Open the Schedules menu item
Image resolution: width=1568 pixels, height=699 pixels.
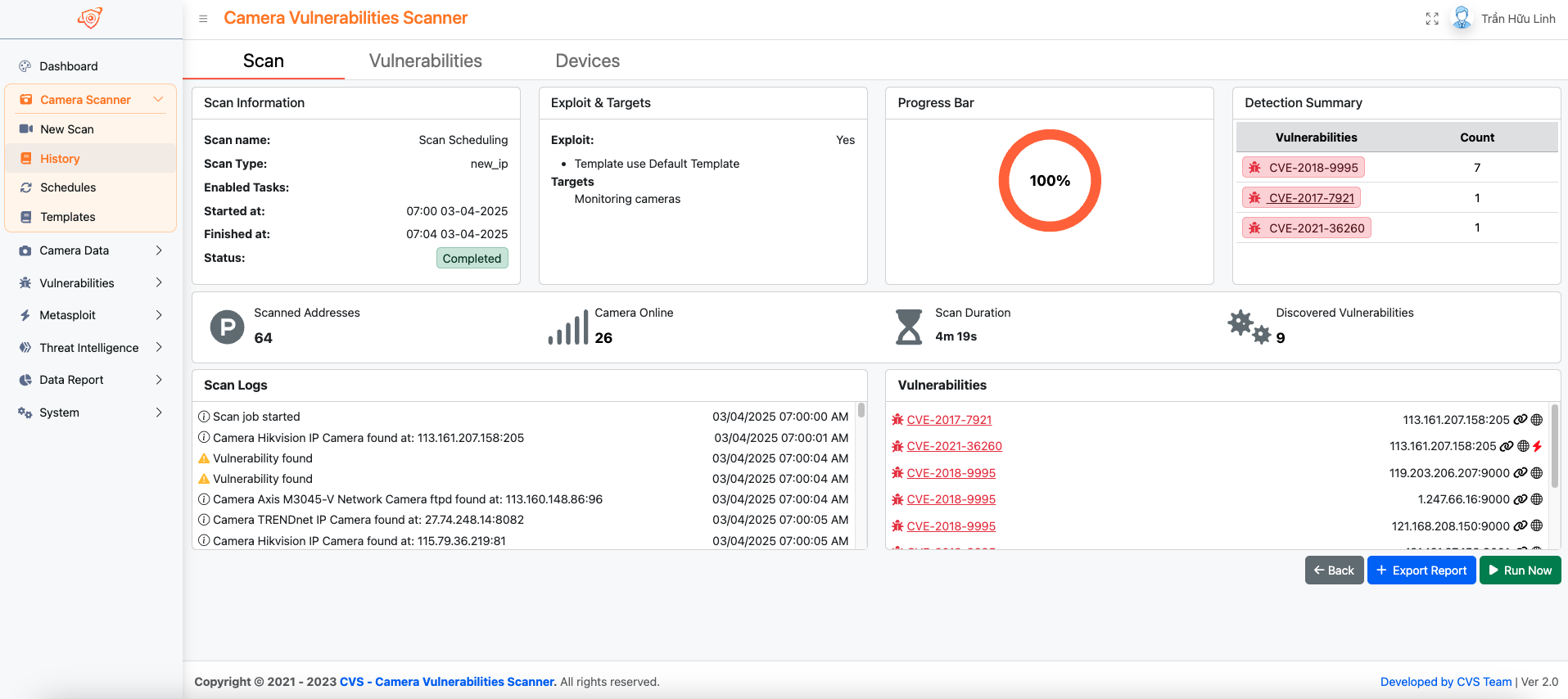point(91,187)
